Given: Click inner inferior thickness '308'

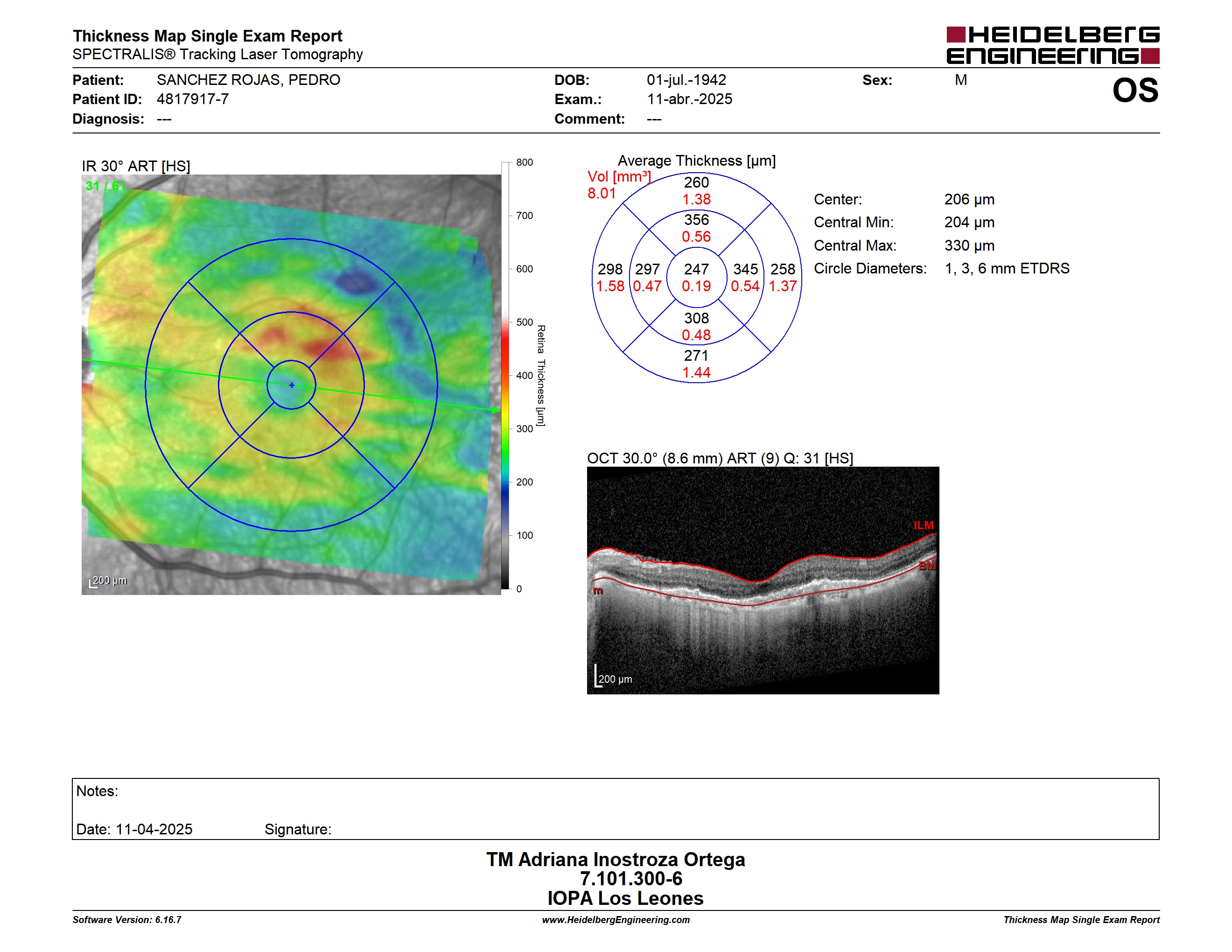Looking at the screenshot, I should pos(696,318).
